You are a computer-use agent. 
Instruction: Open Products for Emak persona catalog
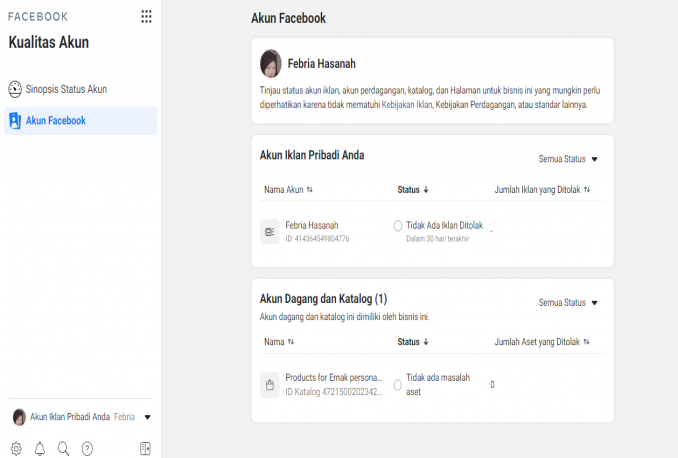click(x=333, y=378)
